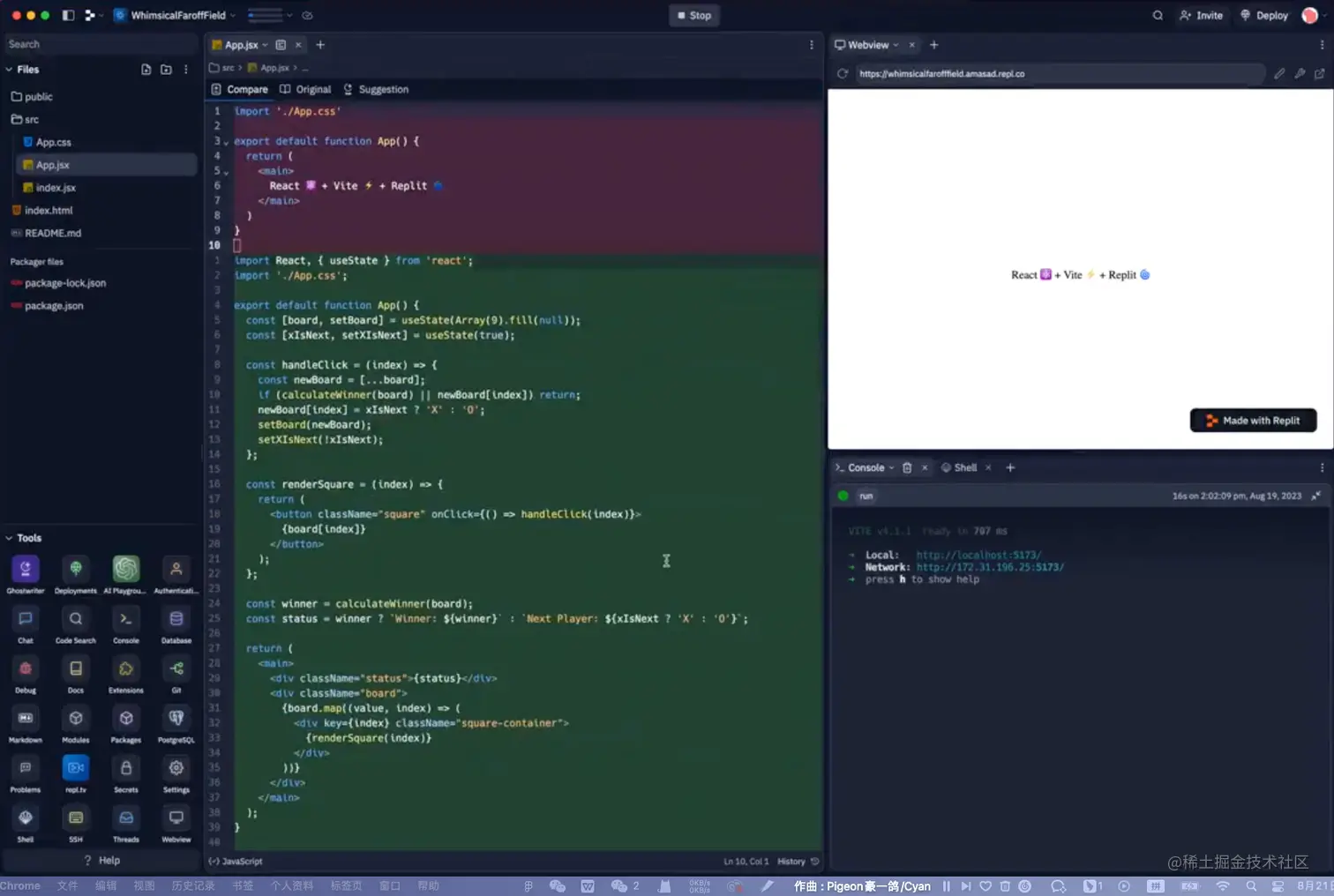Image resolution: width=1334 pixels, height=896 pixels.
Task: Click the new folder icon in Files
Action: tap(166, 70)
